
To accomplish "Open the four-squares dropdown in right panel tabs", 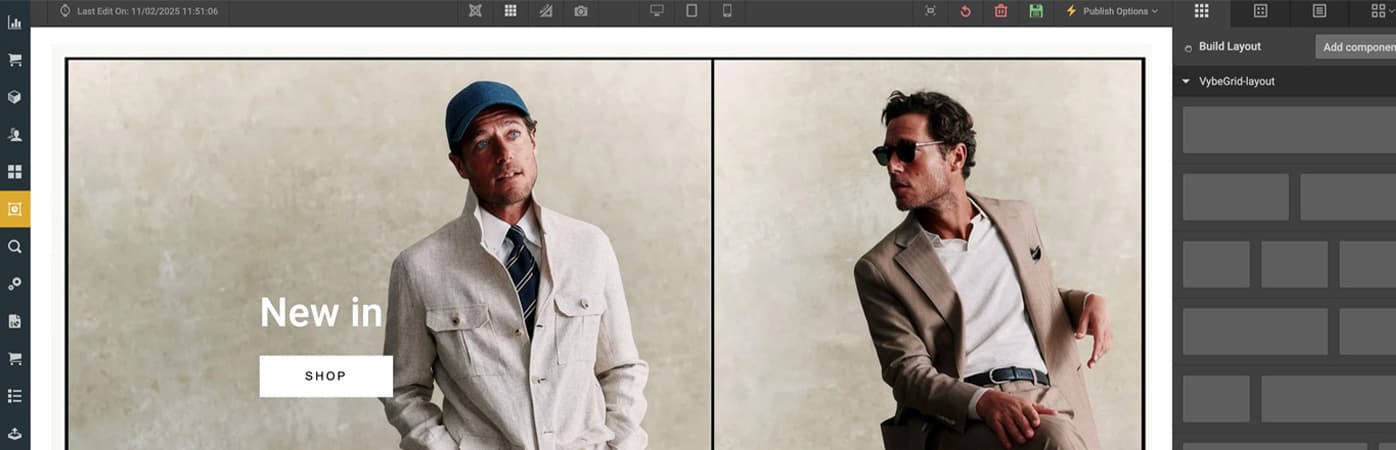I will (x=1381, y=11).
